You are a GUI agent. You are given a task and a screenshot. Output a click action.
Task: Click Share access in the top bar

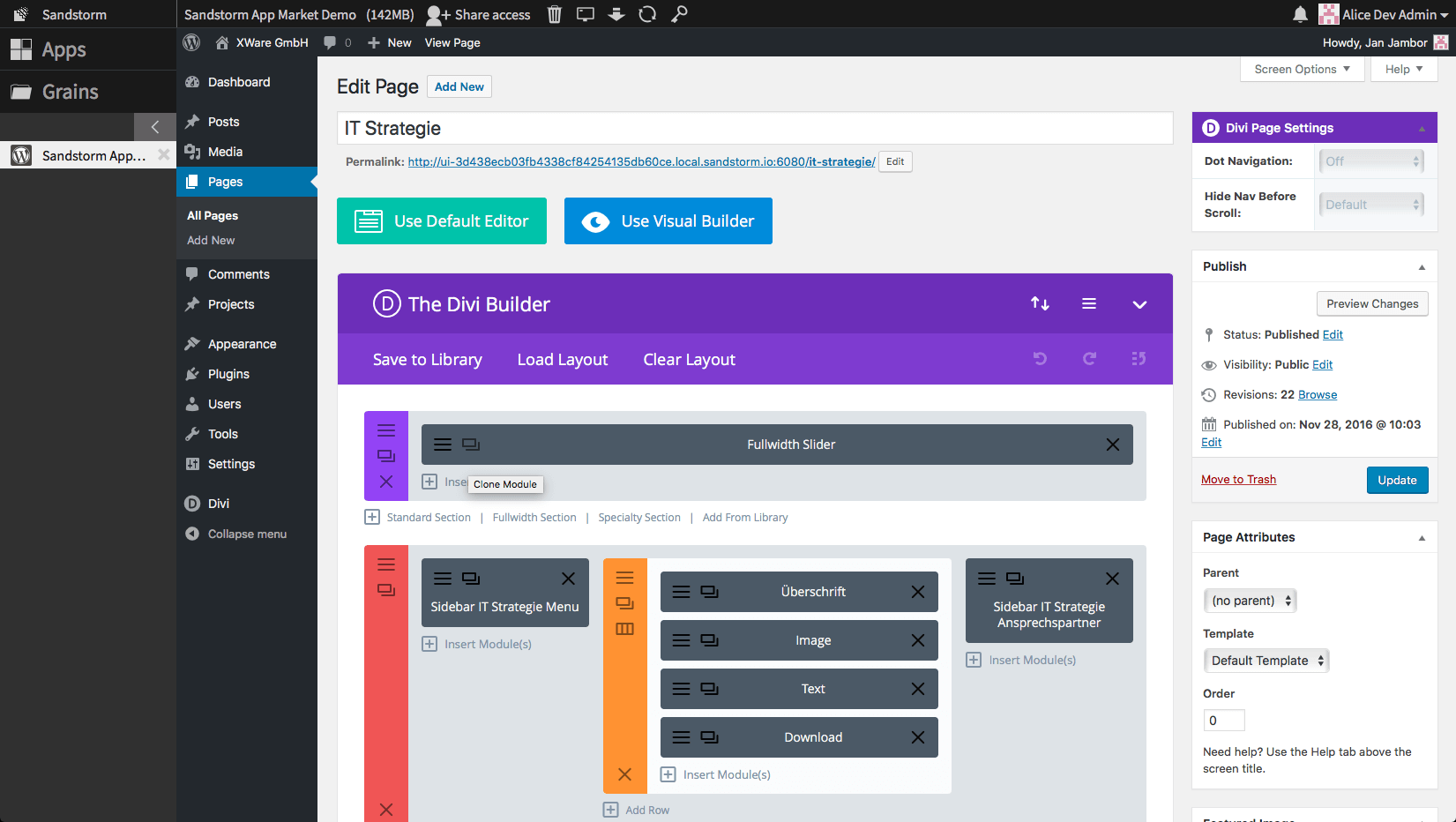tap(479, 15)
